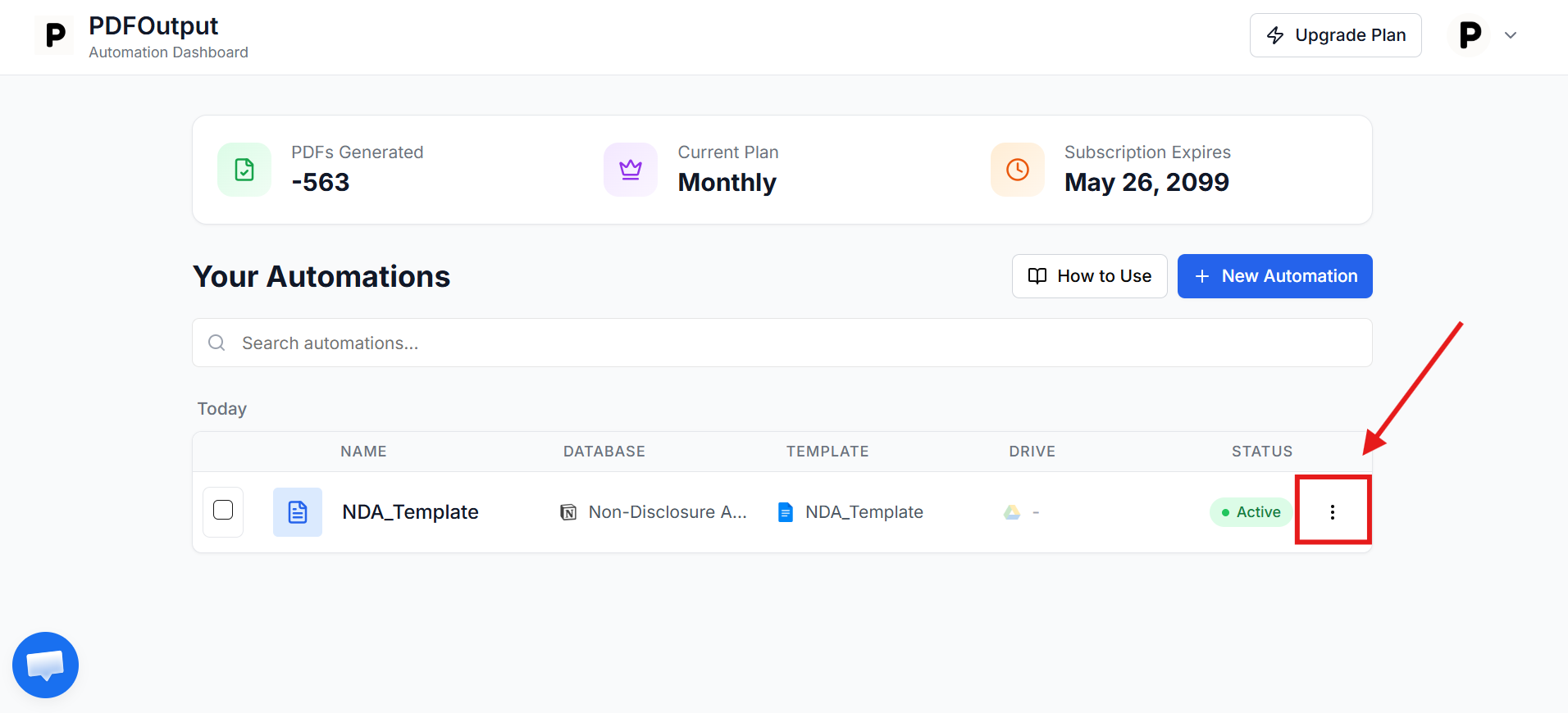Click the NDA_Template blue file icon
This screenshot has height=713, width=1568.
[298, 512]
